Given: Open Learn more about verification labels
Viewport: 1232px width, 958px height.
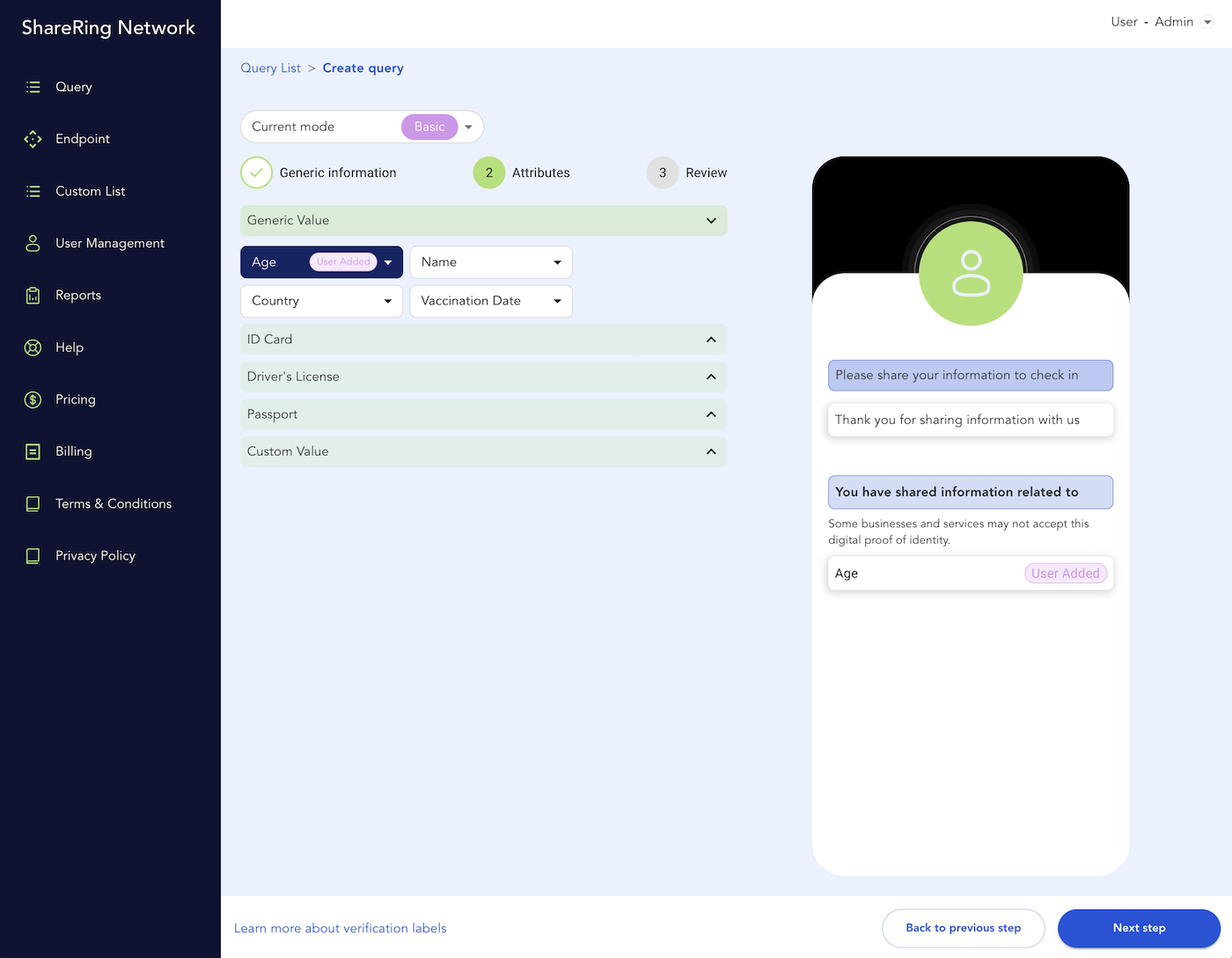Looking at the screenshot, I should [340, 928].
